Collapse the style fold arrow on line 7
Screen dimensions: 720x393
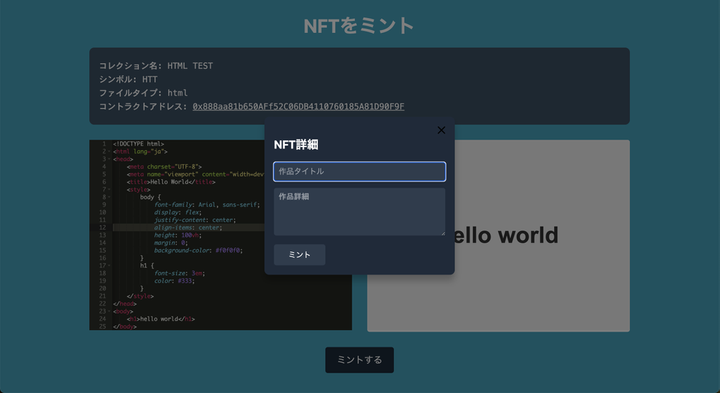point(110,190)
